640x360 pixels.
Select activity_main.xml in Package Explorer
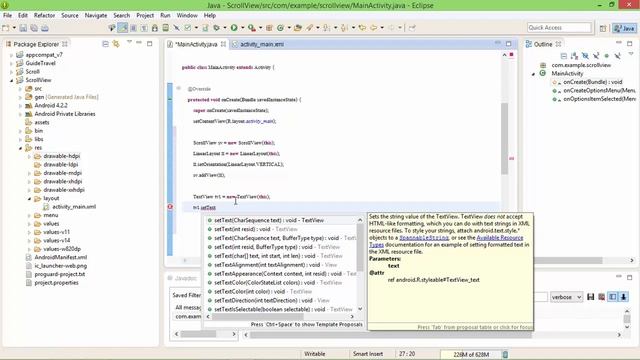point(74,207)
